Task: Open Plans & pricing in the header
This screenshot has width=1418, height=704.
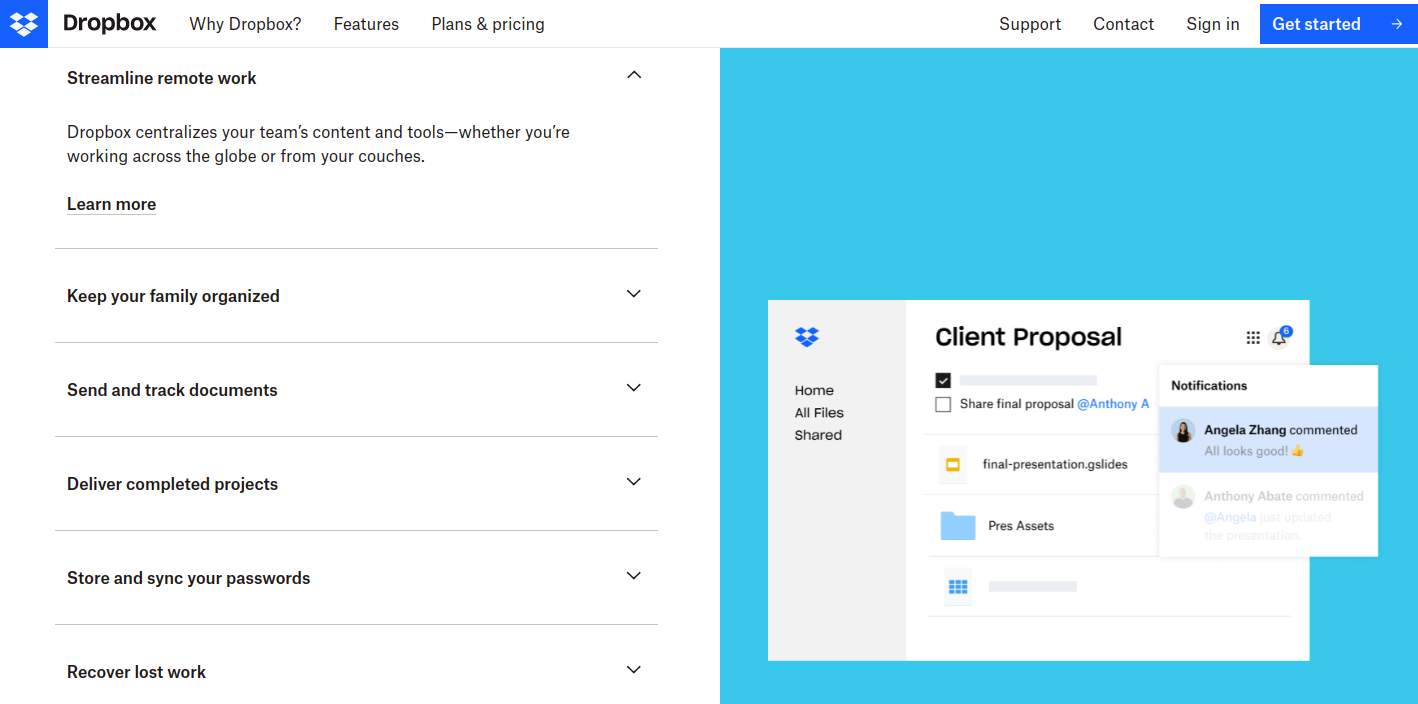Action: tap(488, 24)
